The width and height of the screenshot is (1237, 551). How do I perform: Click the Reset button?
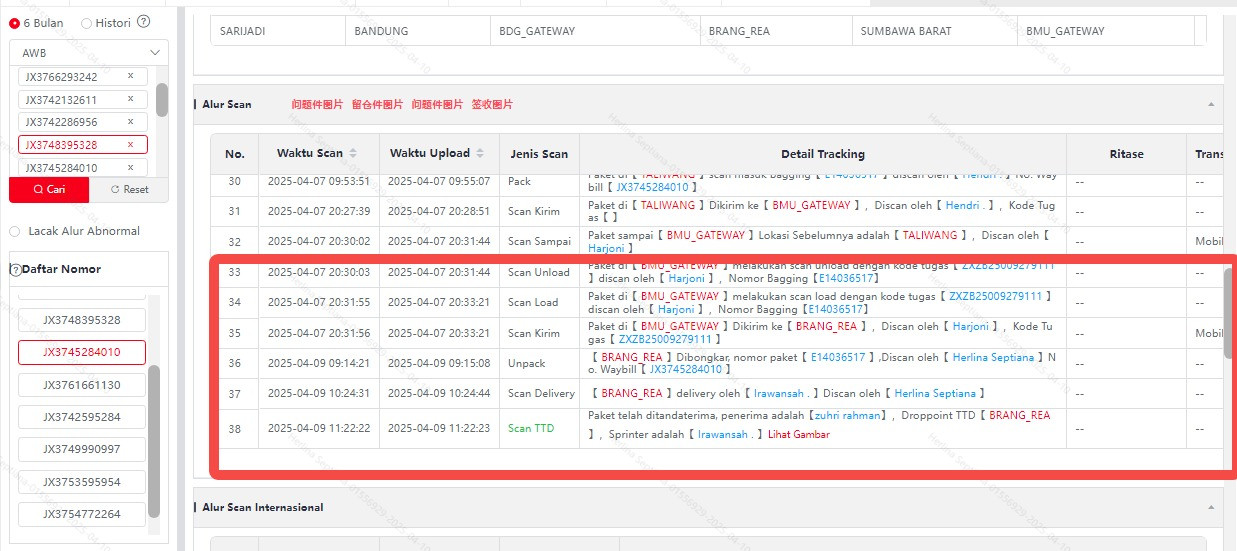[x=129, y=189]
